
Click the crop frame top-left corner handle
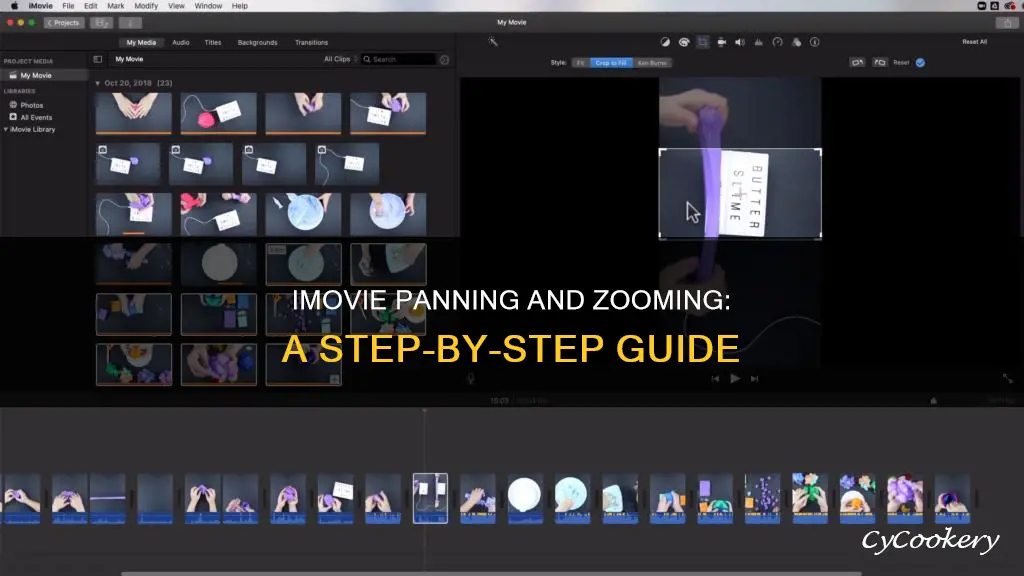[661, 152]
